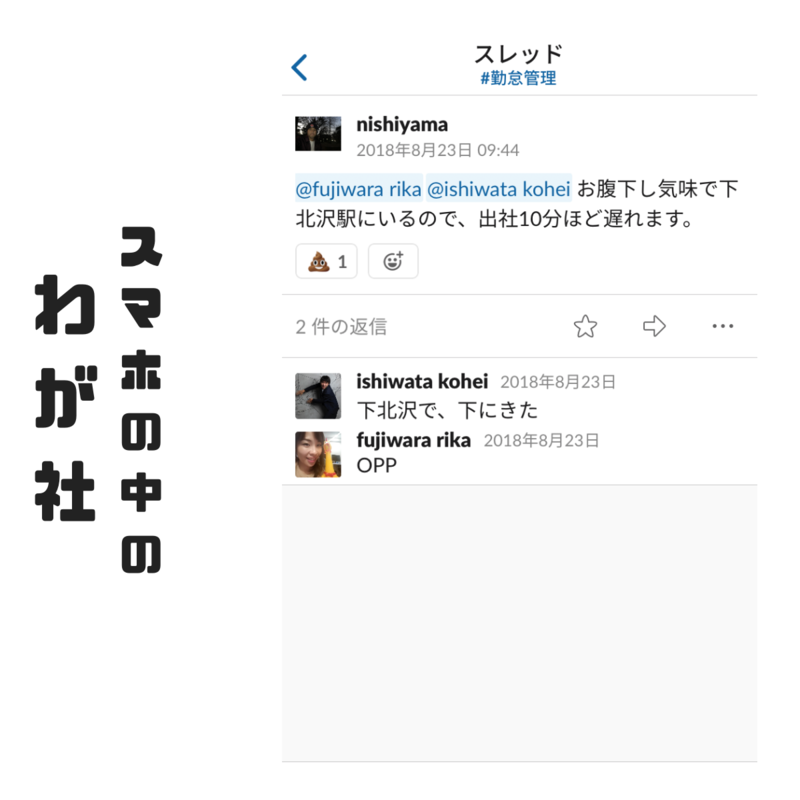Click the share message arrow icon
Viewport: 800px width, 800px height.
coord(654,327)
